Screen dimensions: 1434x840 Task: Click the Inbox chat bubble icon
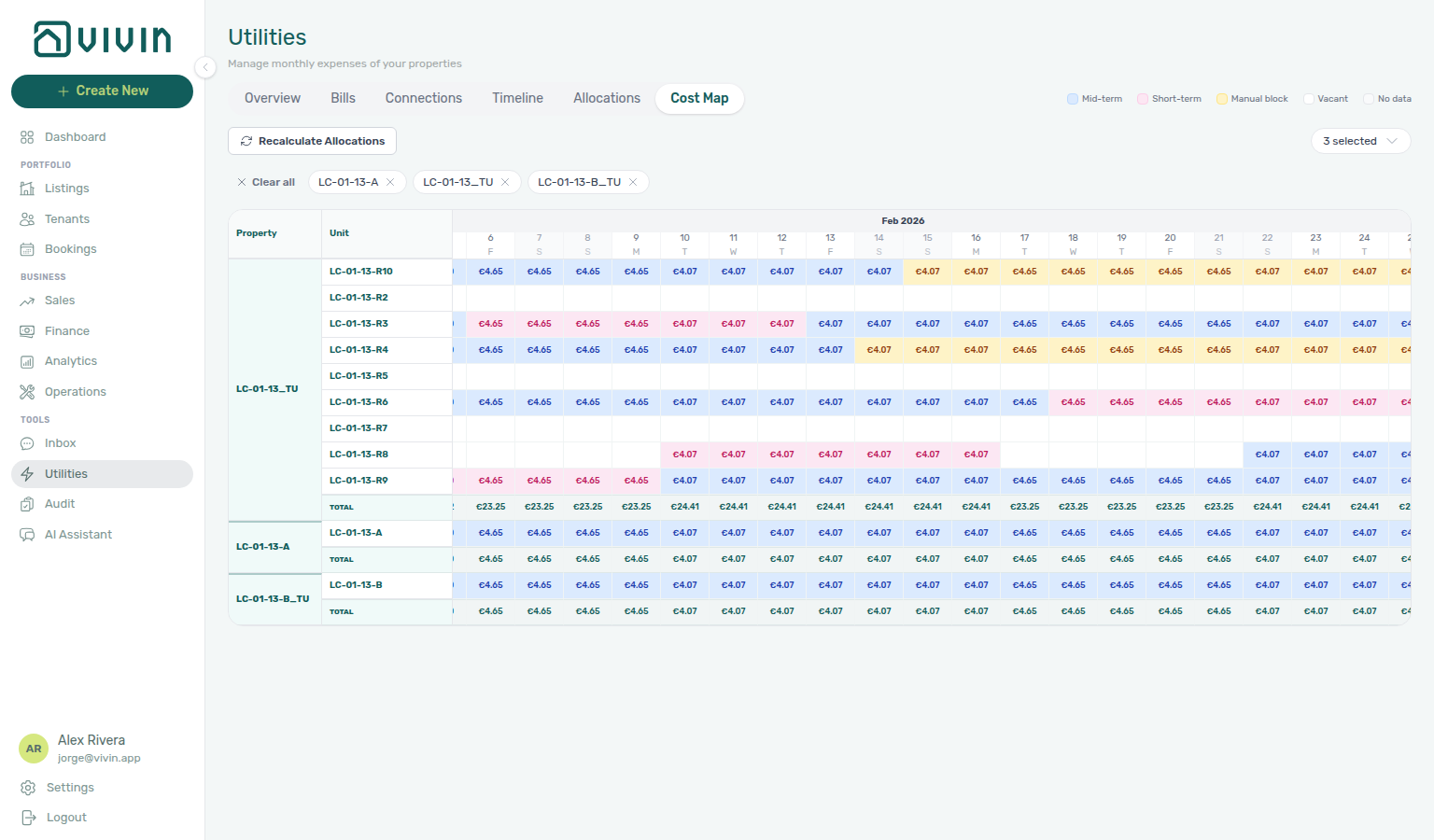pos(27,443)
